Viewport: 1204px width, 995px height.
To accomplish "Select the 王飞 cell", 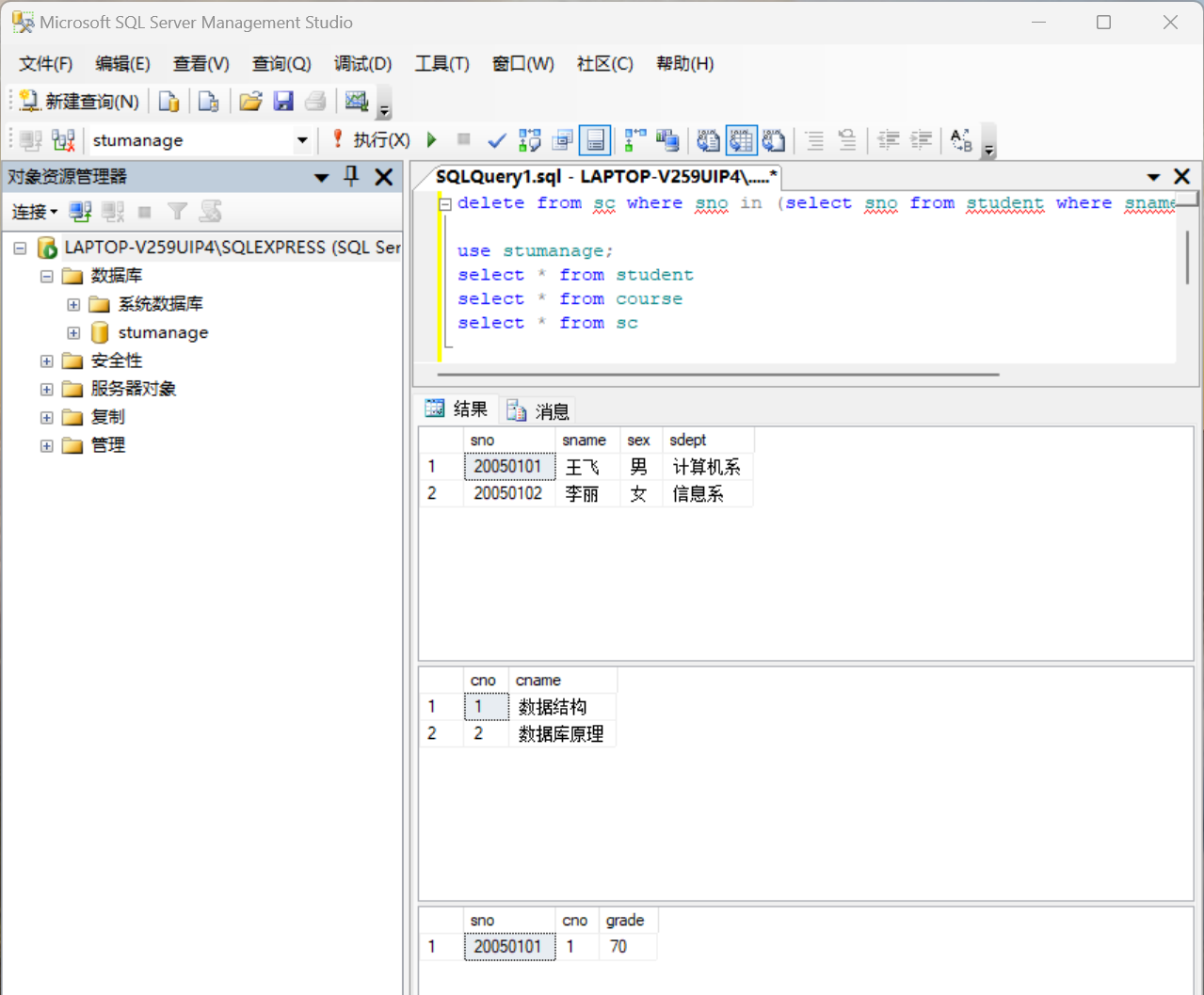I will tap(587, 467).
